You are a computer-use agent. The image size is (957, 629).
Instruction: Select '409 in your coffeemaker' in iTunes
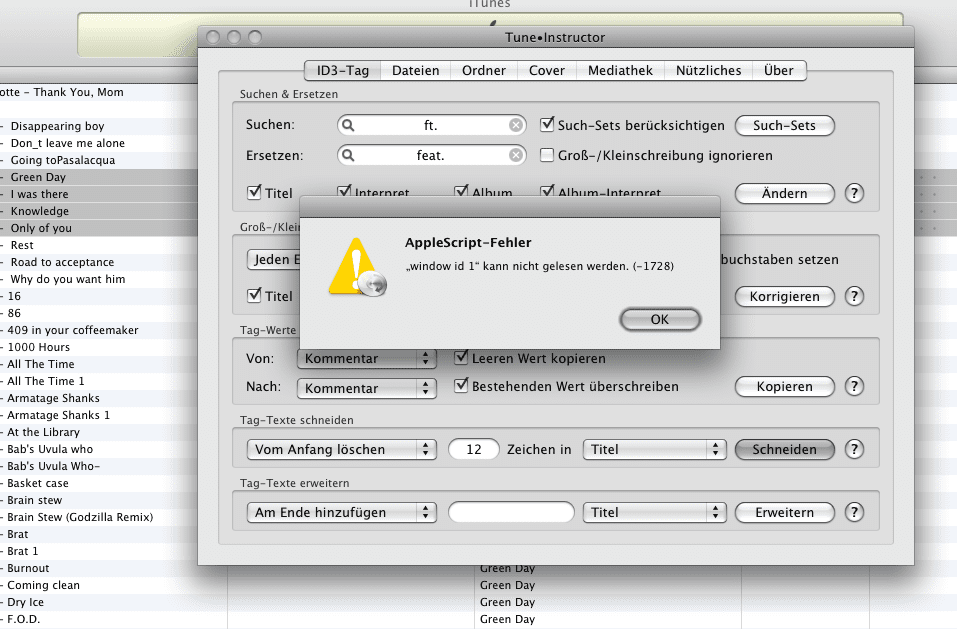73,330
